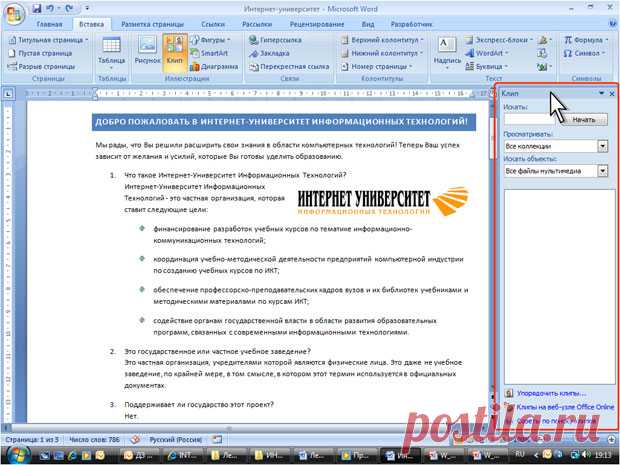The height and width of the screenshot is (465, 620).
Task: Insert a Перекрестная ссылка cross-reference
Action: coord(289,66)
